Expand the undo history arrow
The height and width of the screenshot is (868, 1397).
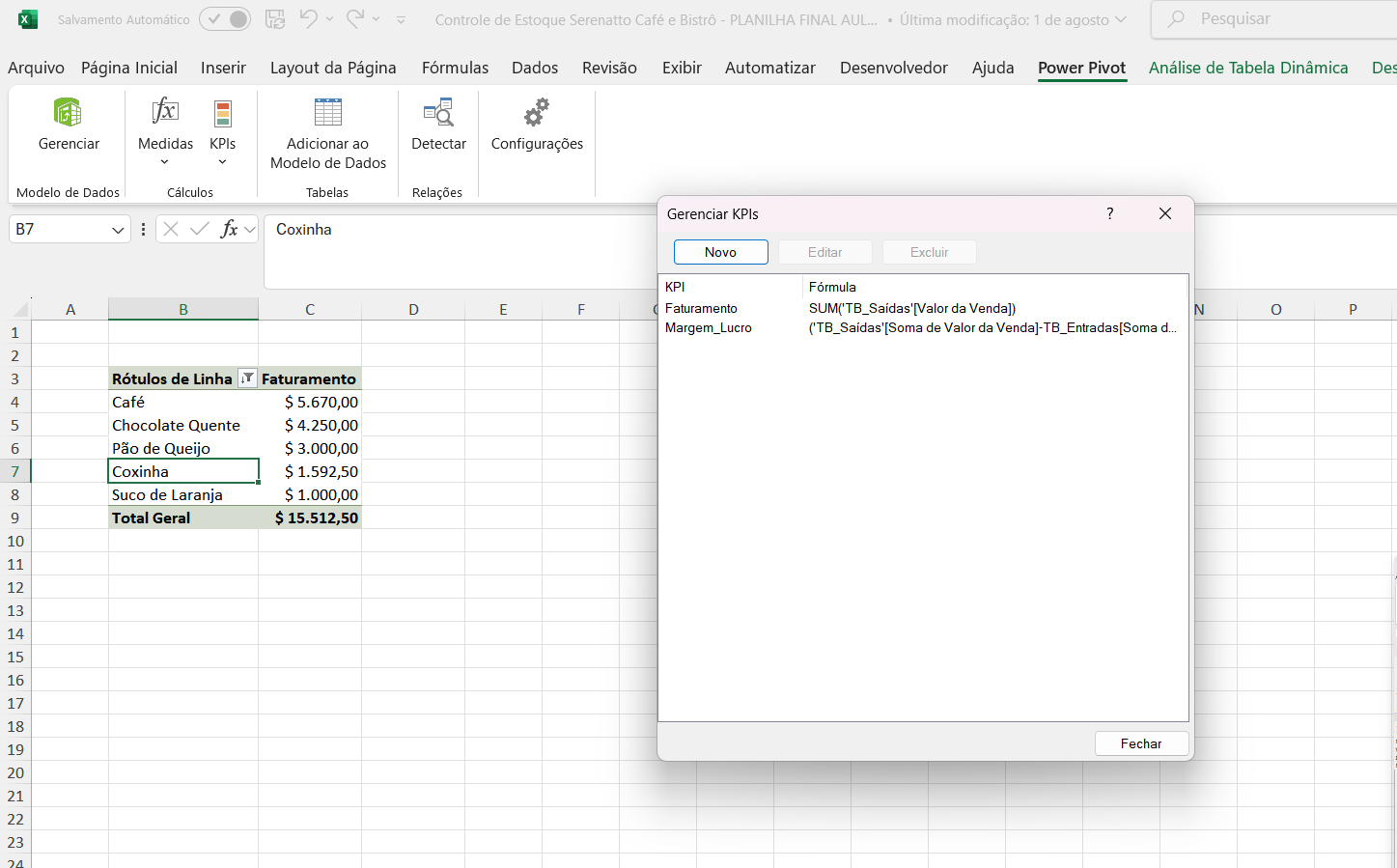[329, 19]
